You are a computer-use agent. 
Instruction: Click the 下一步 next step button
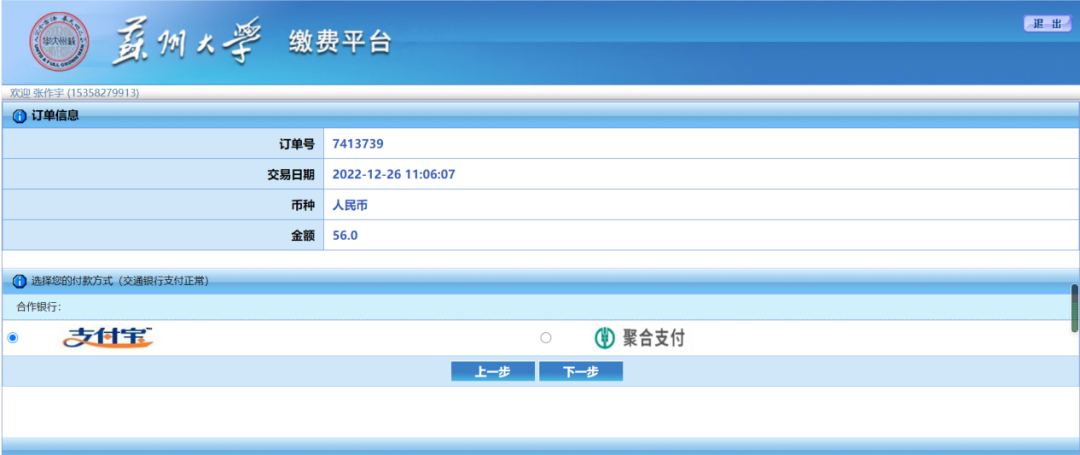coord(581,371)
